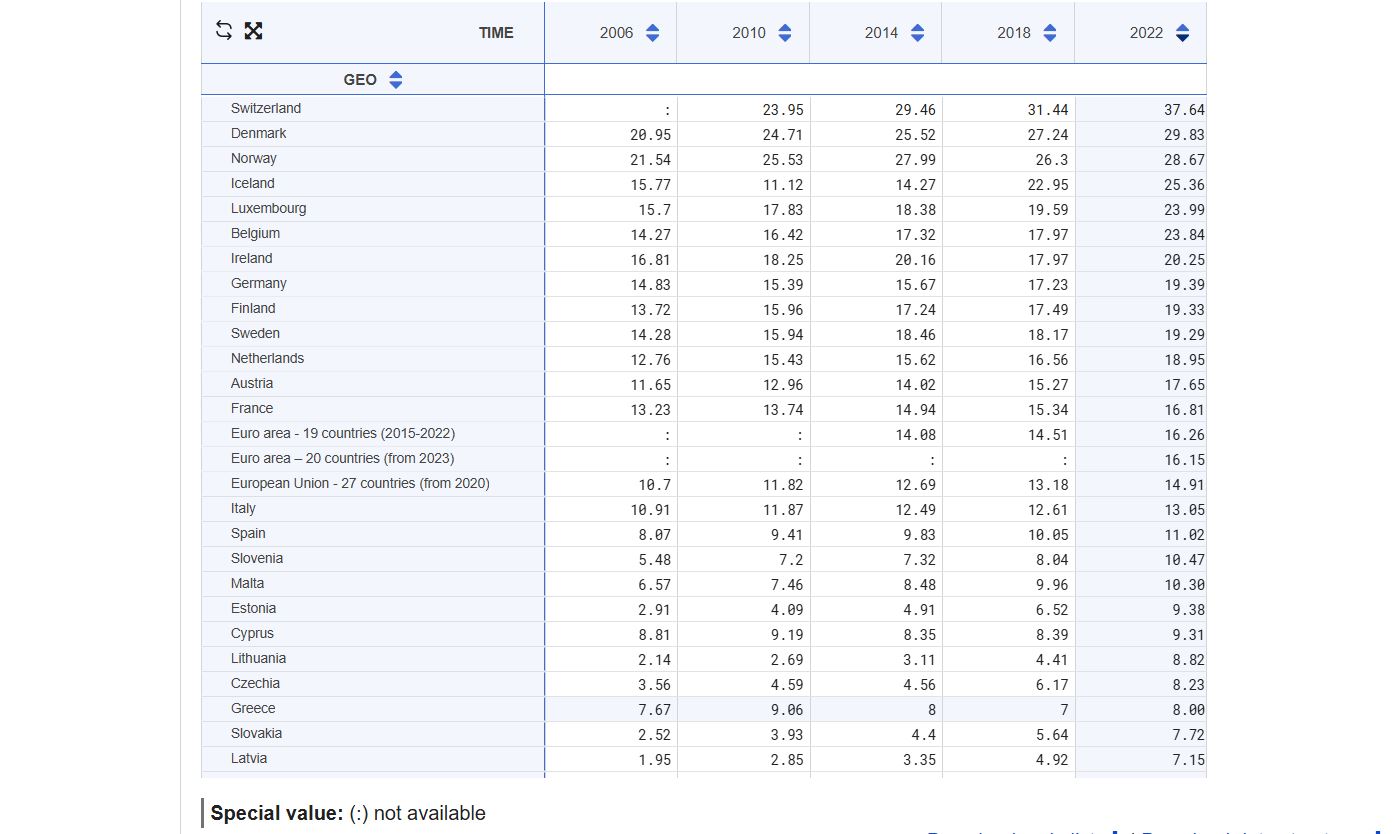
Task: Click Ireland's 2014 value 20.16
Action: pyautogui.click(x=915, y=260)
